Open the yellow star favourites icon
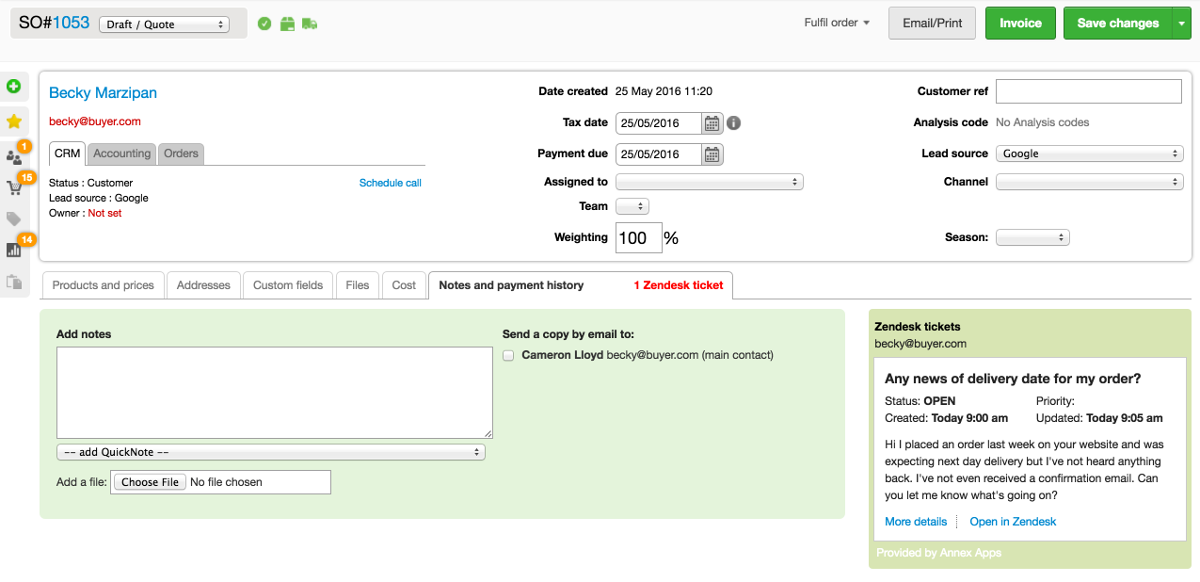Screen dimensions: 1200x582 click(14, 121)
